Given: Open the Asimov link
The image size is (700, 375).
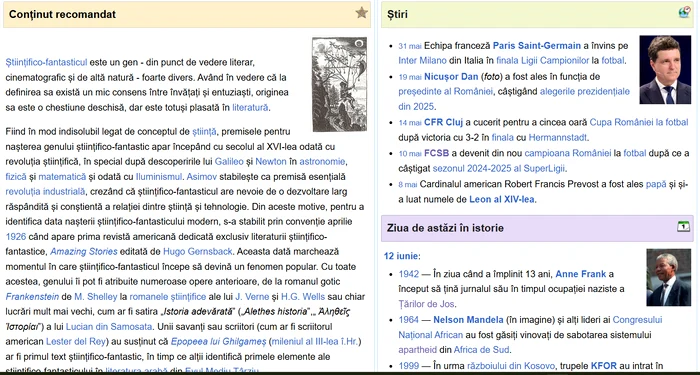Looking at the screenshot, I should (x=202, y=176).
